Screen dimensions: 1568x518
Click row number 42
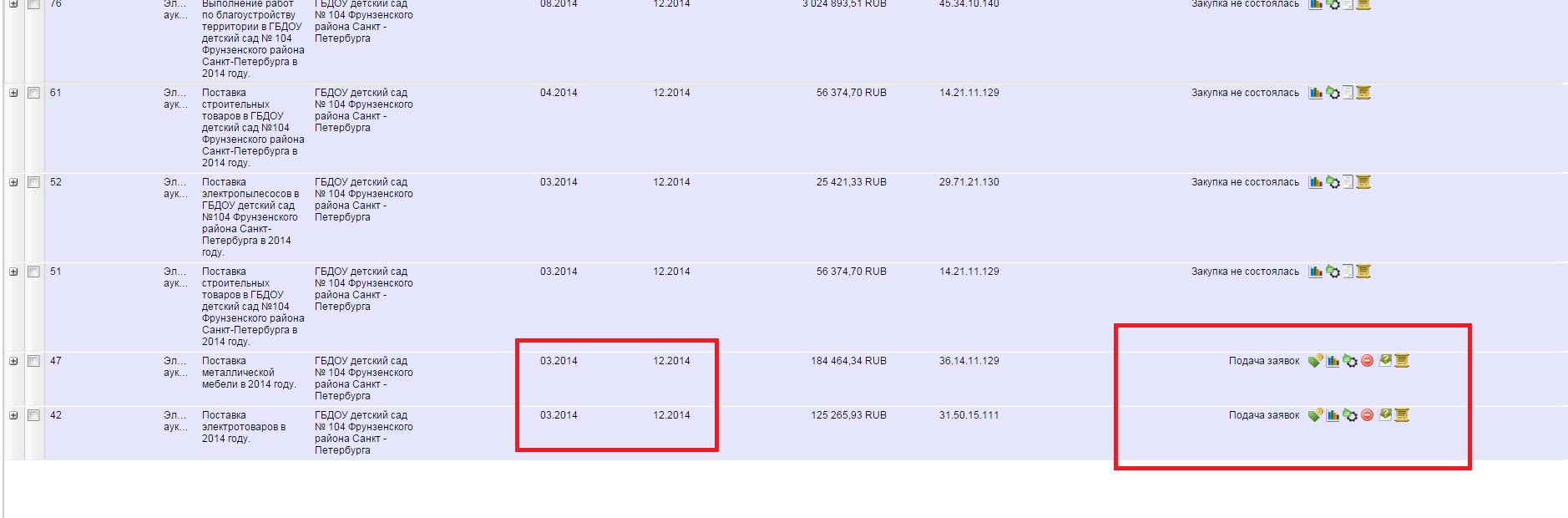coord(56,415)
